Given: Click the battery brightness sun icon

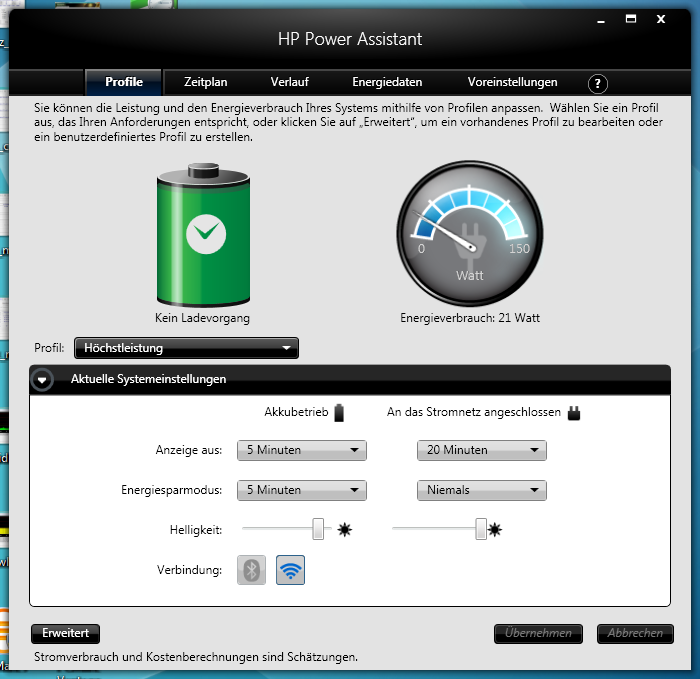Looking at the screenshot, I should pos(345,530).
